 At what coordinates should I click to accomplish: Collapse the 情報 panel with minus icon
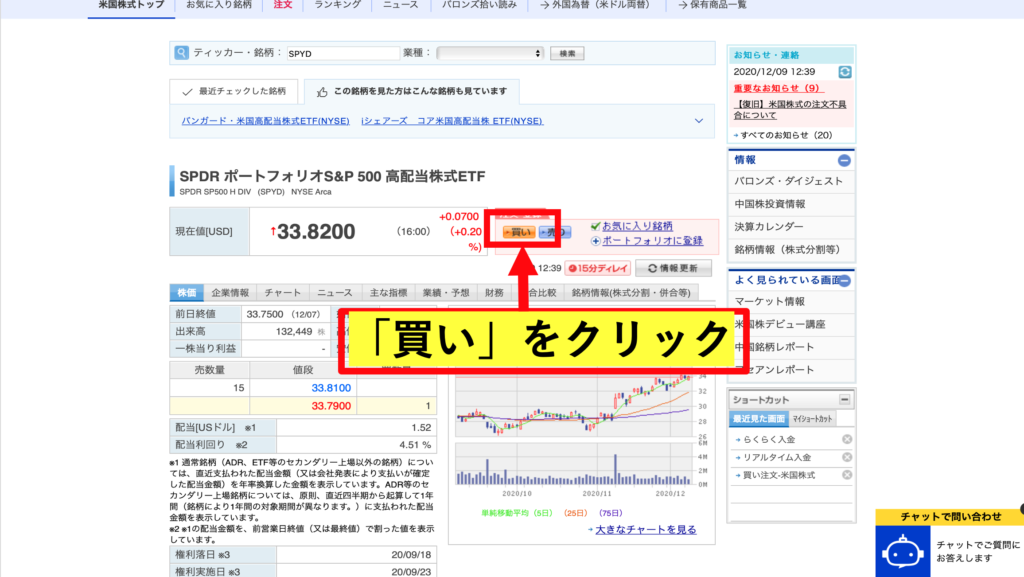pyautogui.click(x=844, y=160)
